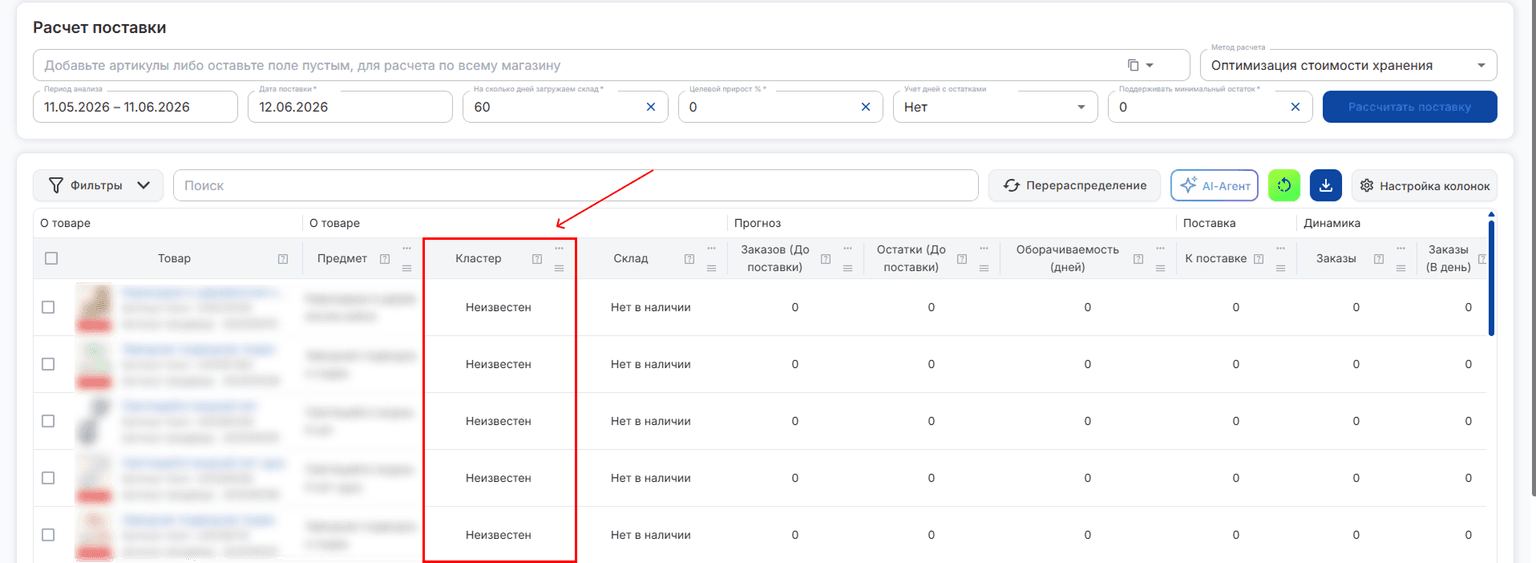This screenshot has height=563, width=1536.
Task: Clear the minimum stock field value
Action: point(1295,107)
